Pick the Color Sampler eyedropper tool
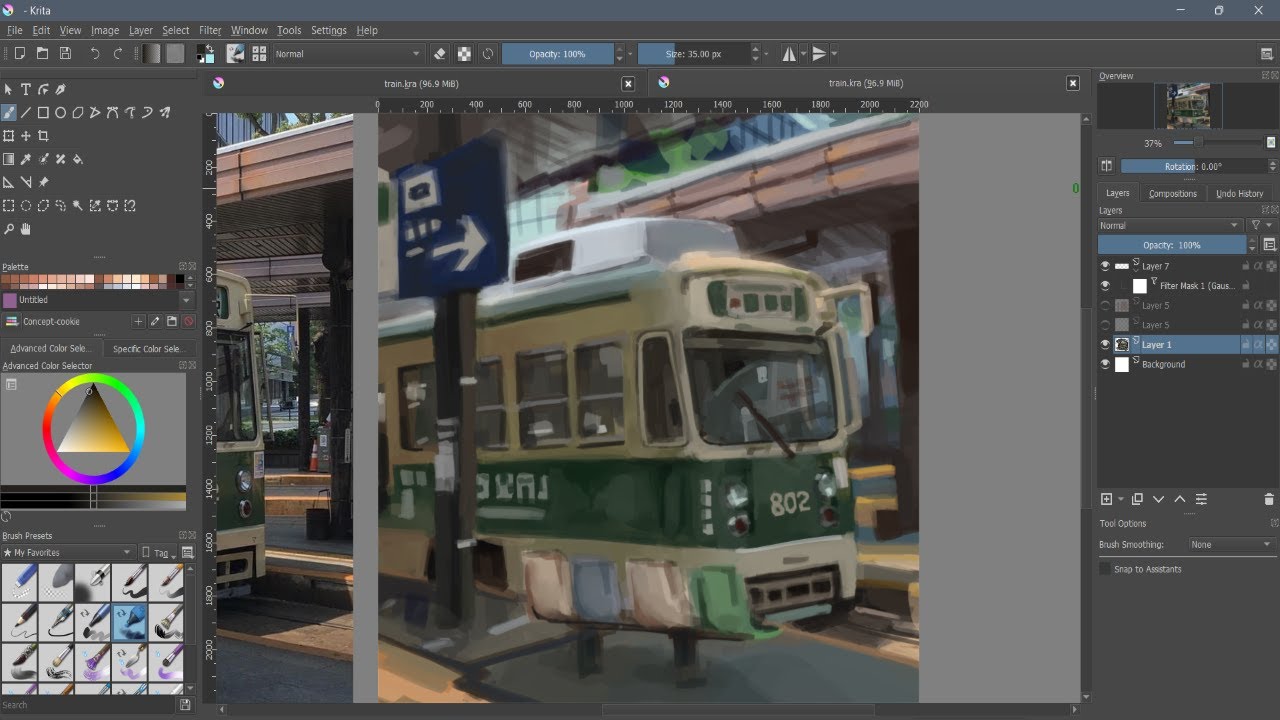1280x720 pixels. pyautogui.click(x=26, y=159)
